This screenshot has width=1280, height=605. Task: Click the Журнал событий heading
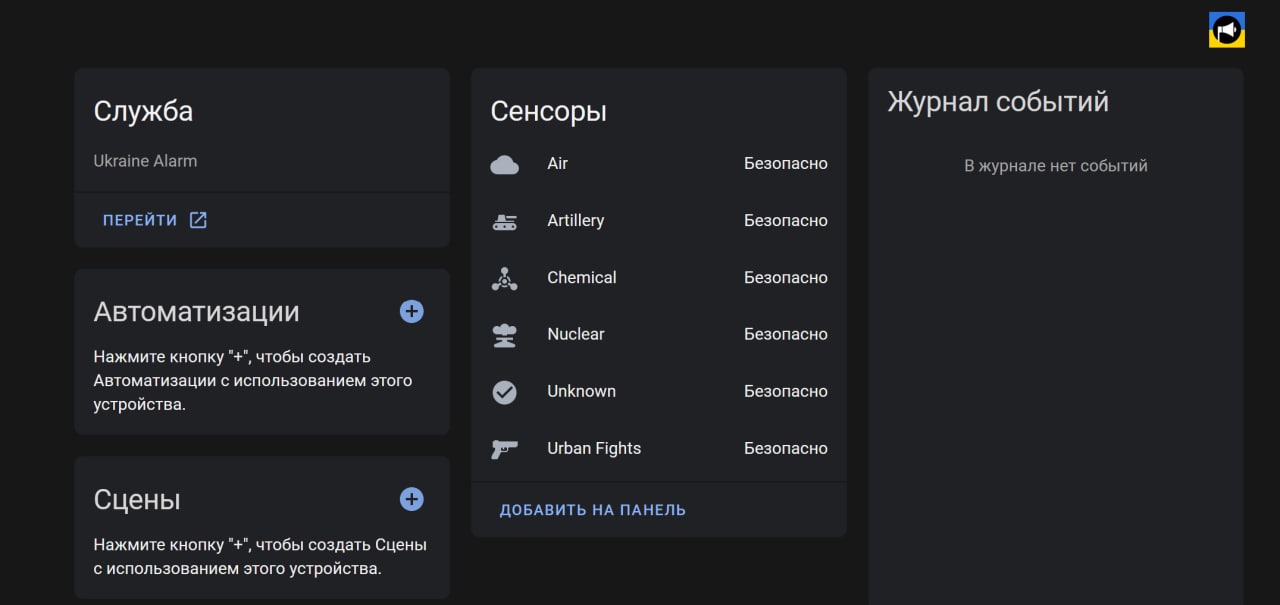tap(998, 102)
